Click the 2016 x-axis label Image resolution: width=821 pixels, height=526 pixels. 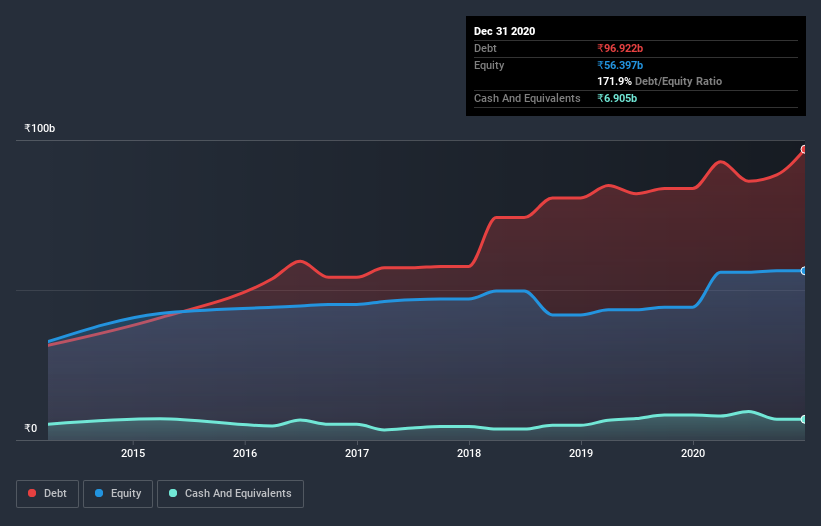pos(245,453)
